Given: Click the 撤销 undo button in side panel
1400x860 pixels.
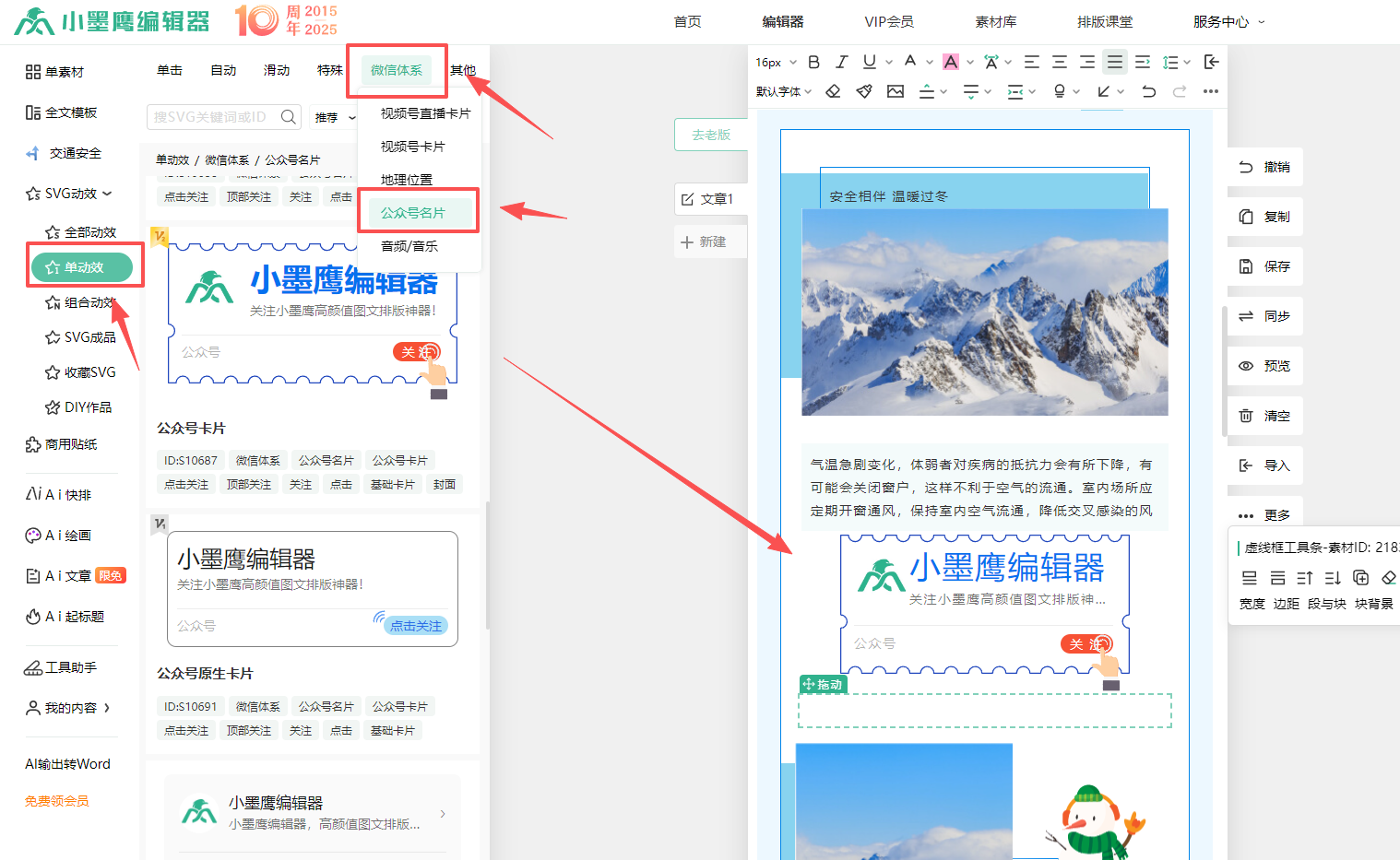Looking at the screenshot, I should [x=1265, y=167].
